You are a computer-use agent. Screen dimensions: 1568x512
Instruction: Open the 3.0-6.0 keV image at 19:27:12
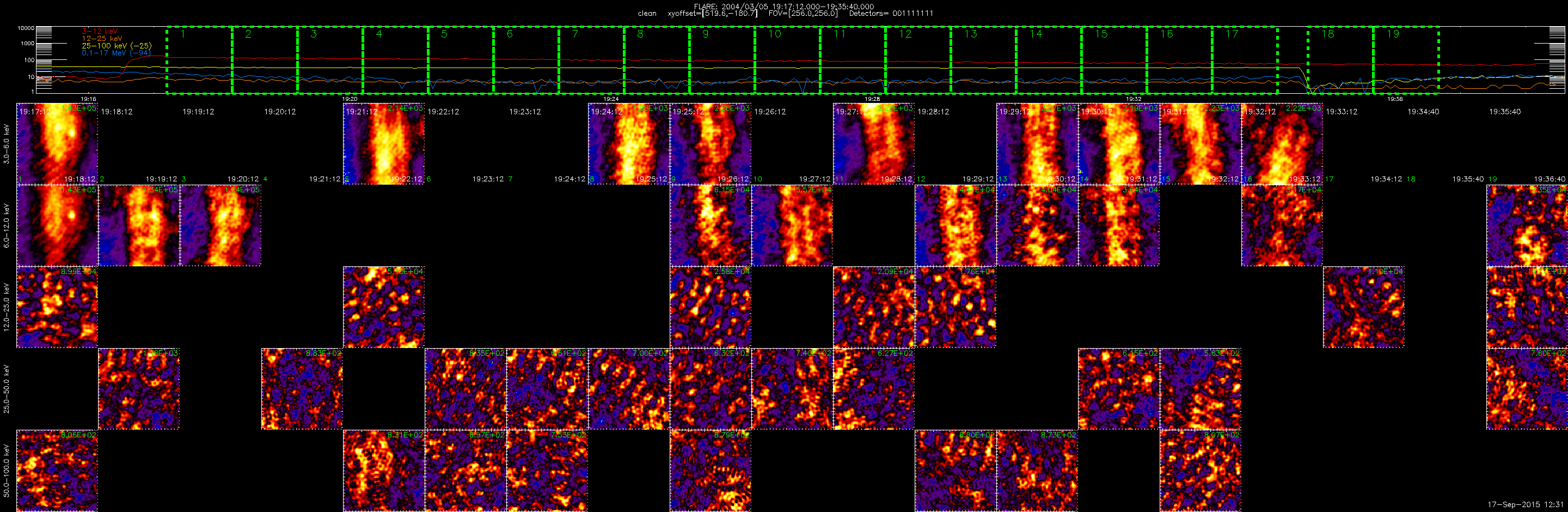[x=874, y=144]
